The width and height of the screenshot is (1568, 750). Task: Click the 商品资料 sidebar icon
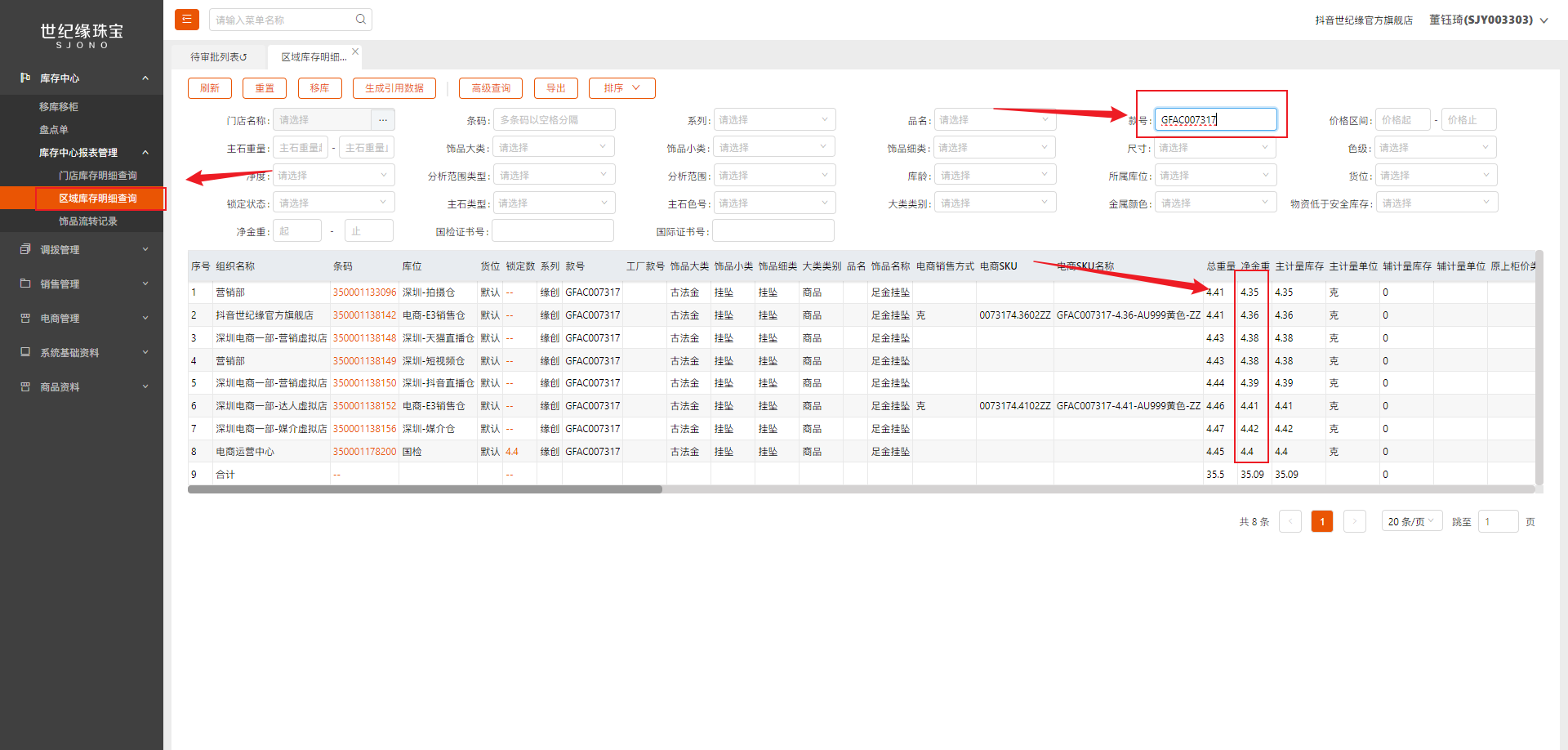click(x=25, y=386)
